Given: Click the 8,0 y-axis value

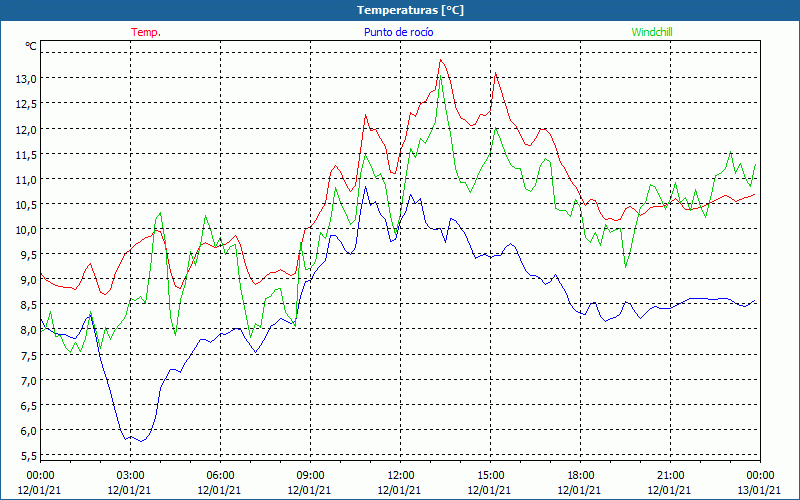Looking at the screenshot, I should pyautogui.click(x=28, y=330).
